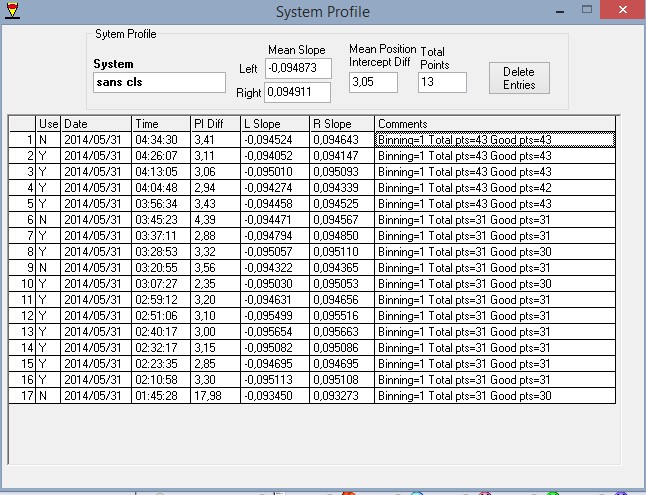Toggle Use value Y in row 2
Screen dimensions: 646x495
click(x=48, y=156)
